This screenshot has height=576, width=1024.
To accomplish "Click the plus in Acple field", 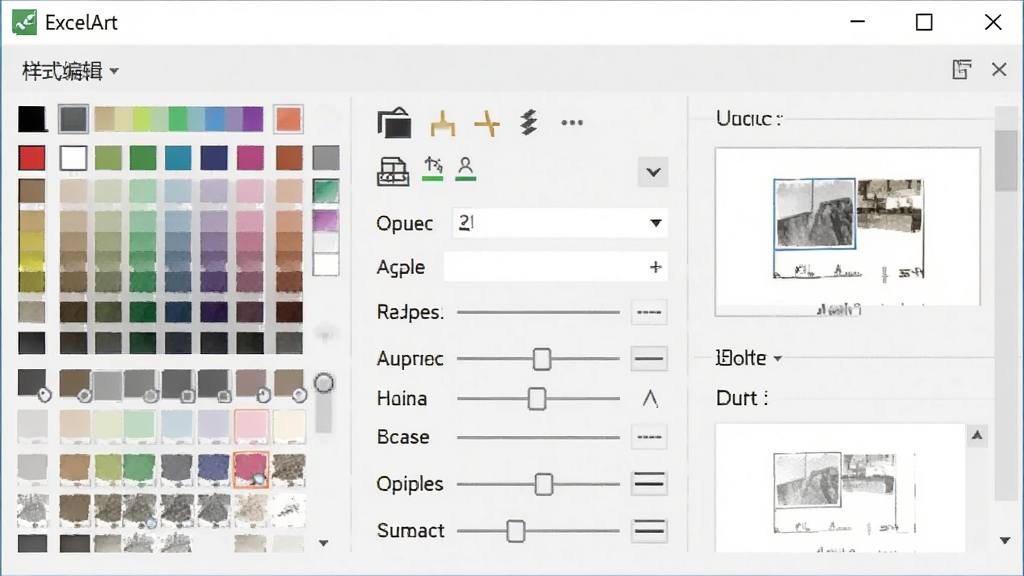I will click(x=656, y=267).
